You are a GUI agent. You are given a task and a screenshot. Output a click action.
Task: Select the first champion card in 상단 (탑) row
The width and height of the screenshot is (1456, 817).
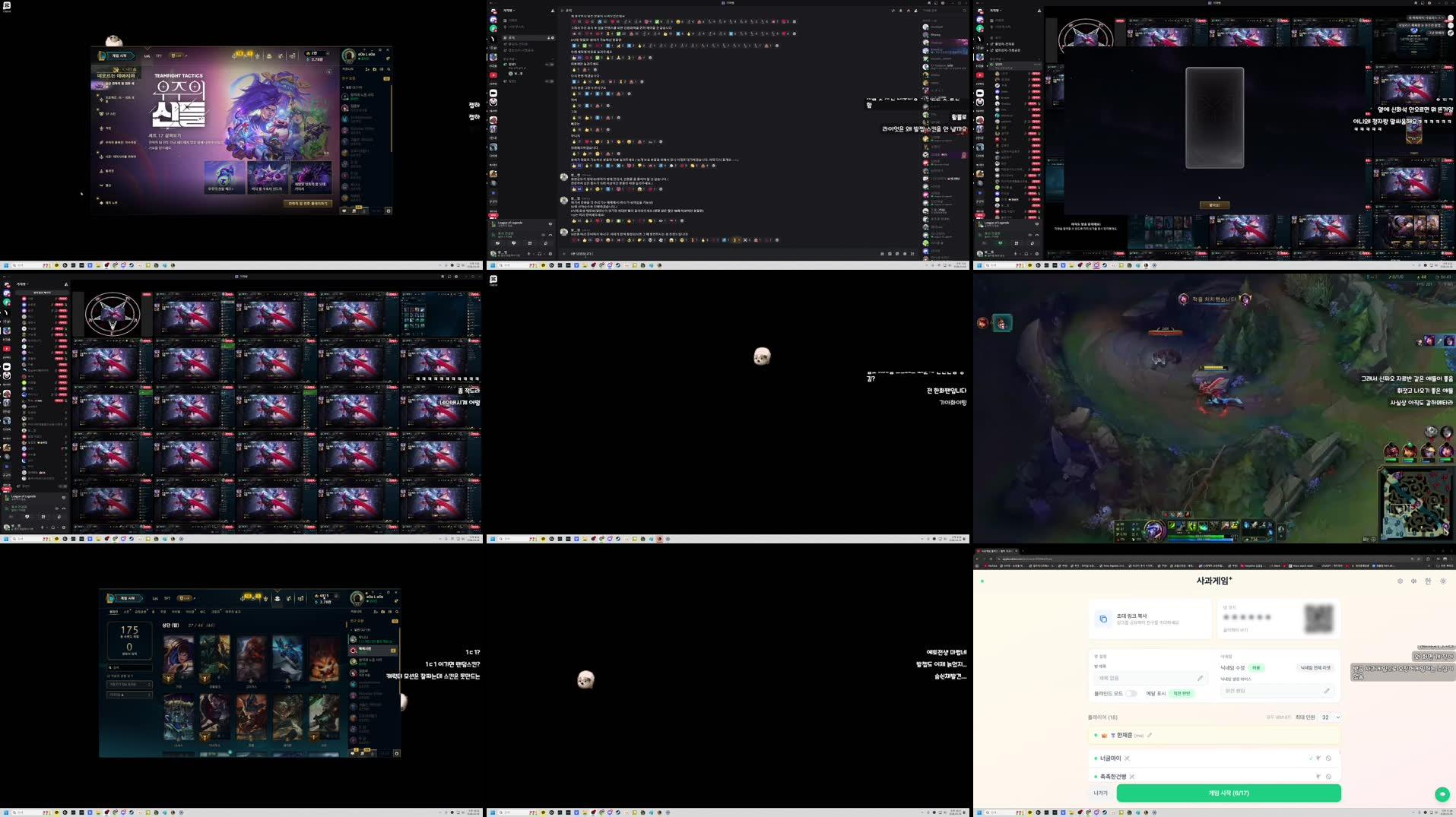(x=179, y=660)
